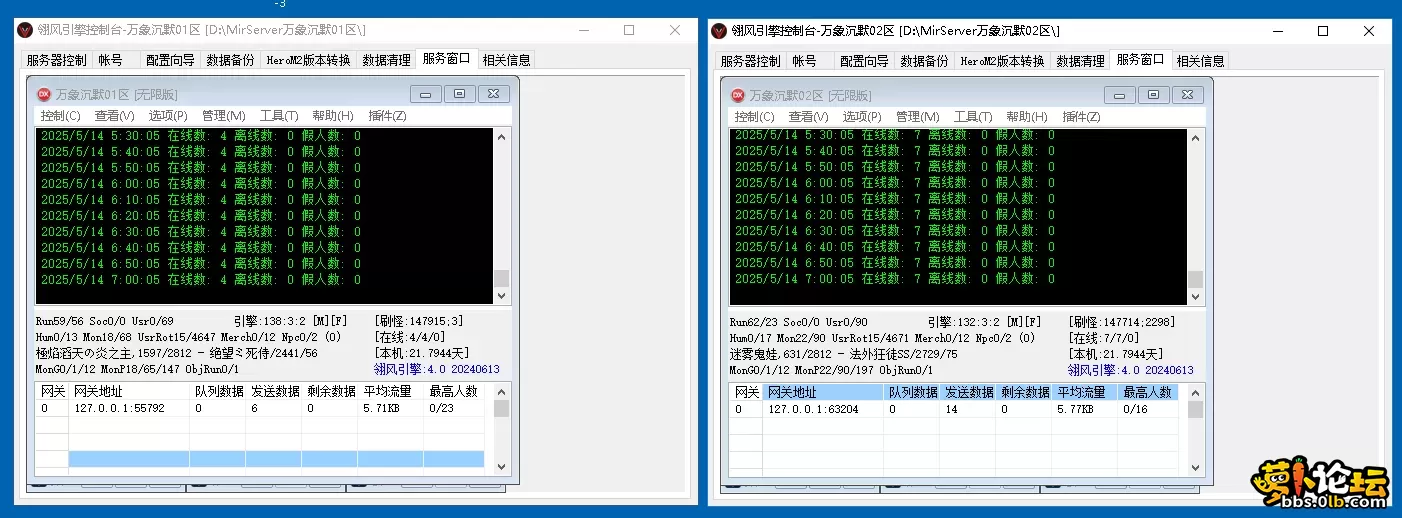This screenshot has height=518, width=1402.
Task: Switch to 数据备份 tab in 02区 console
Action: pos(924,60)
